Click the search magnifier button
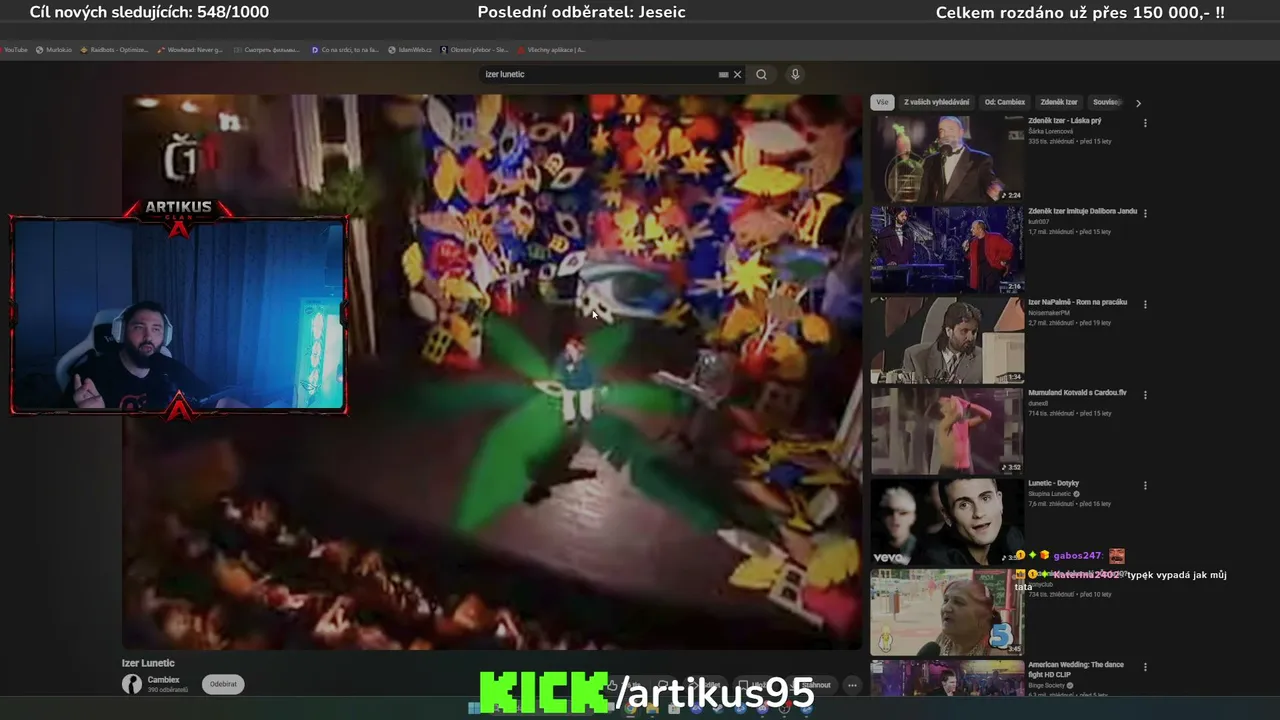This screenshot has width=1280, height=720. (x=761, y=74)
